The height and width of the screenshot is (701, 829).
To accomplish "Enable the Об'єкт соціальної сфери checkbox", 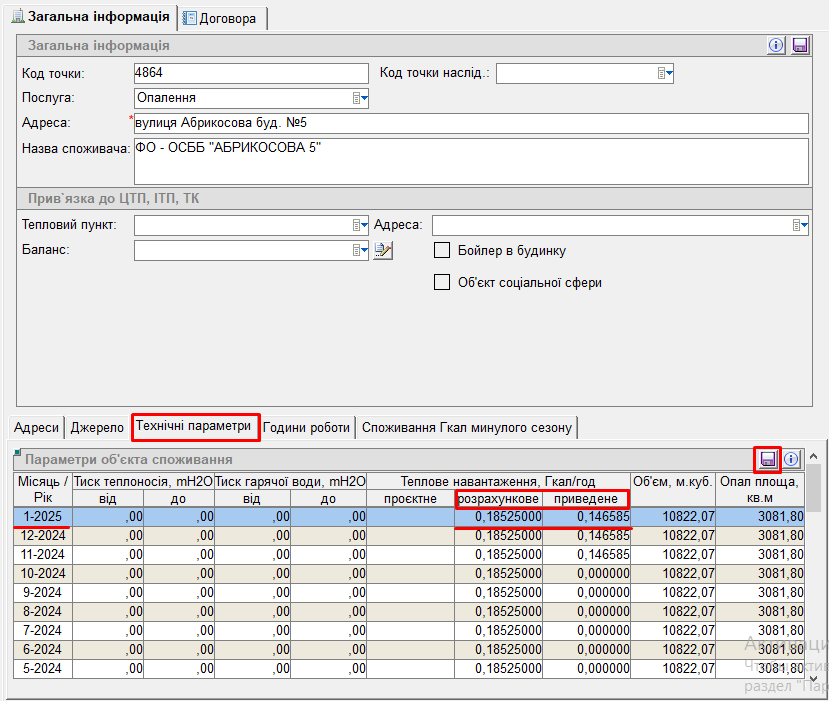I will coord(442,282).
